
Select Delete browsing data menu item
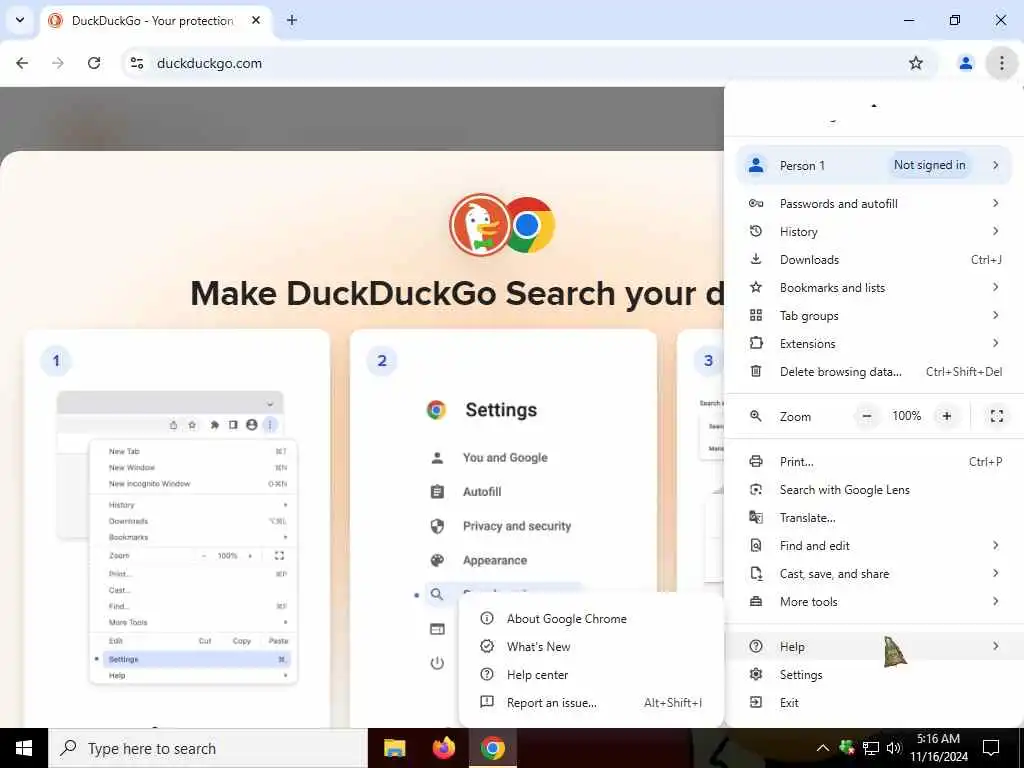(874, 372)
